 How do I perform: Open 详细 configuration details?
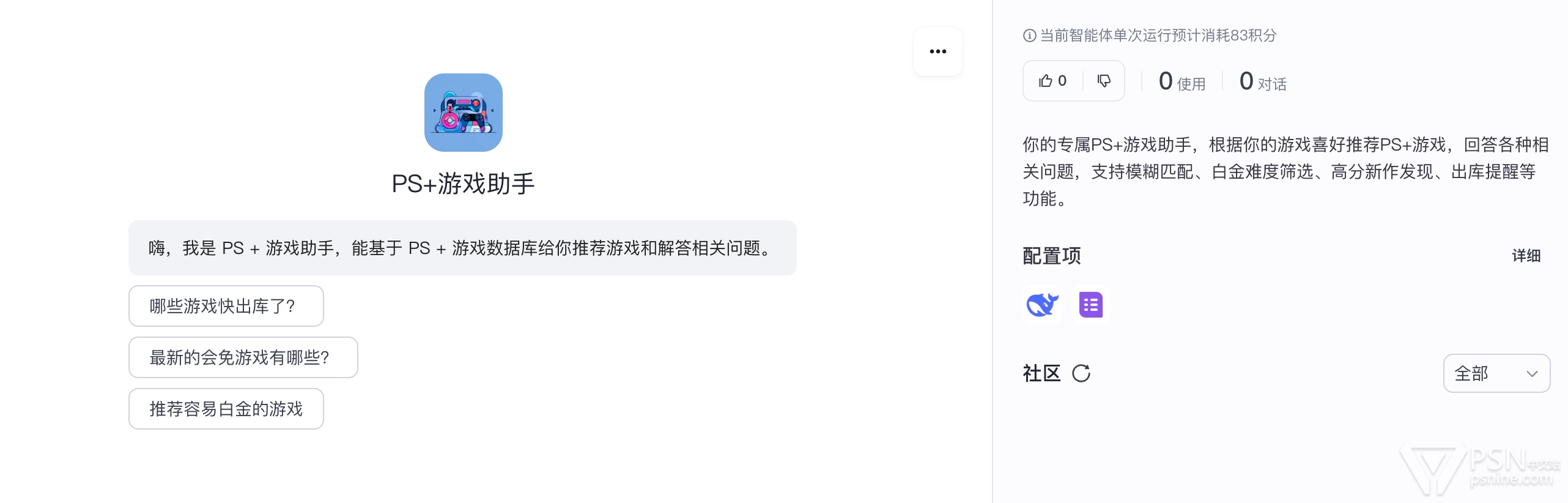pyautogui.click(x=1526, y=256)
